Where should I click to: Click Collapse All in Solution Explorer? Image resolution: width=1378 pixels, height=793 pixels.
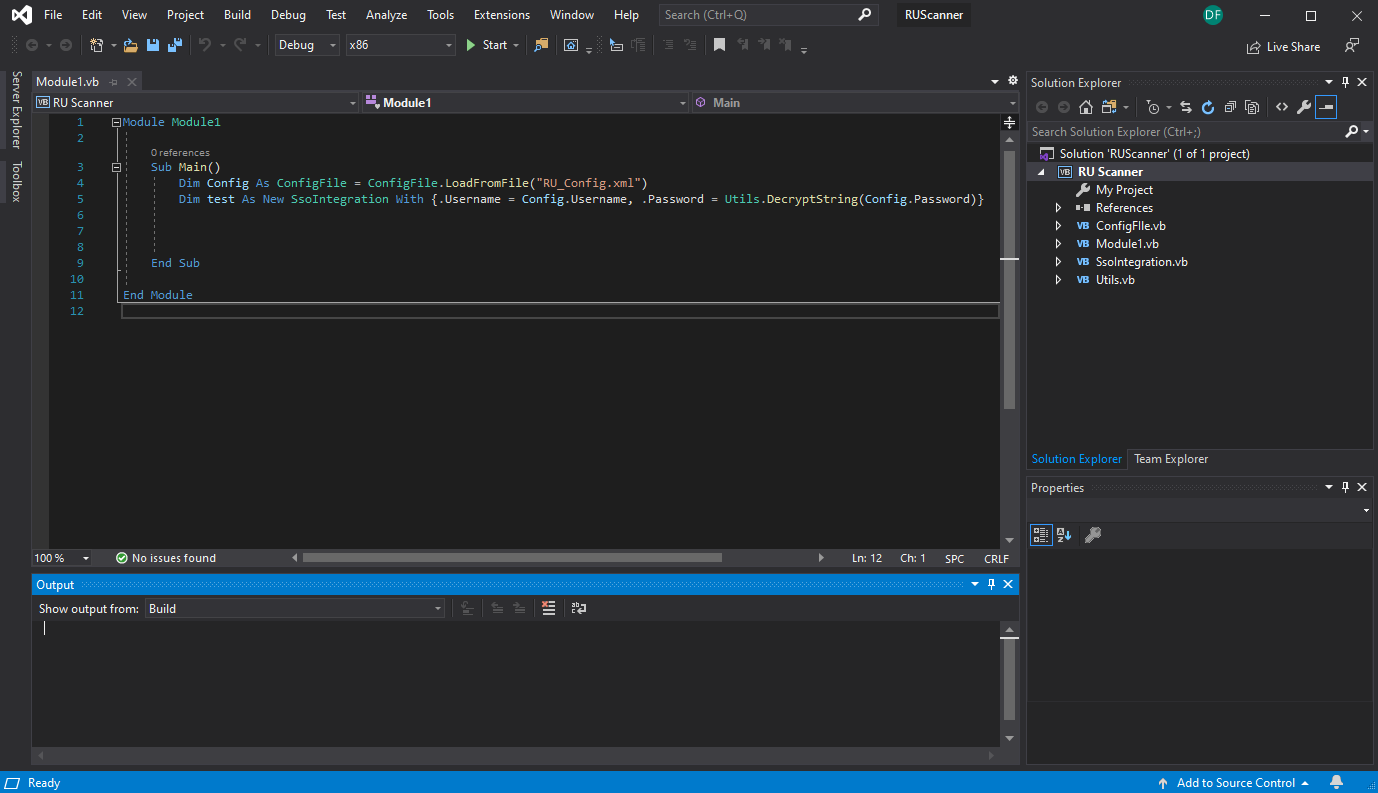tap(1230, 107)
